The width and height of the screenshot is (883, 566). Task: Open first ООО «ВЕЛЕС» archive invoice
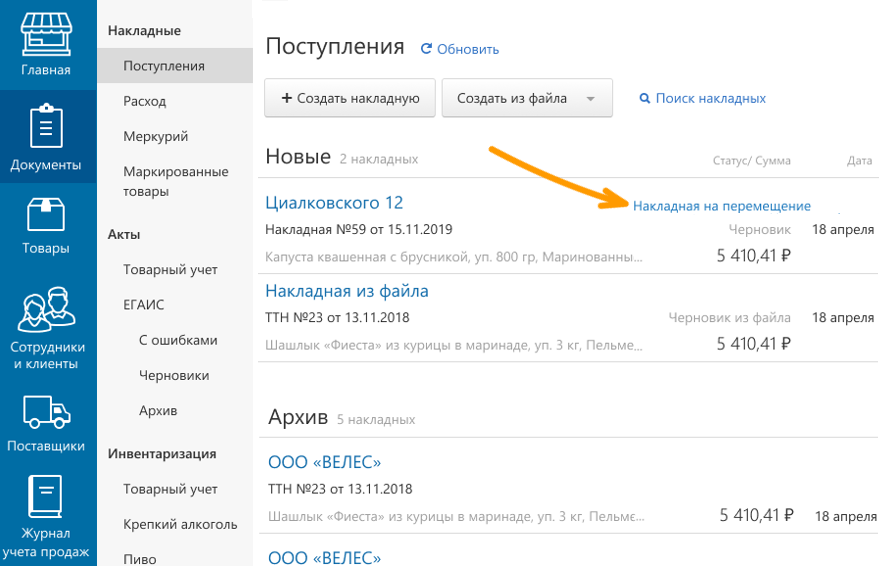(325, 462)
